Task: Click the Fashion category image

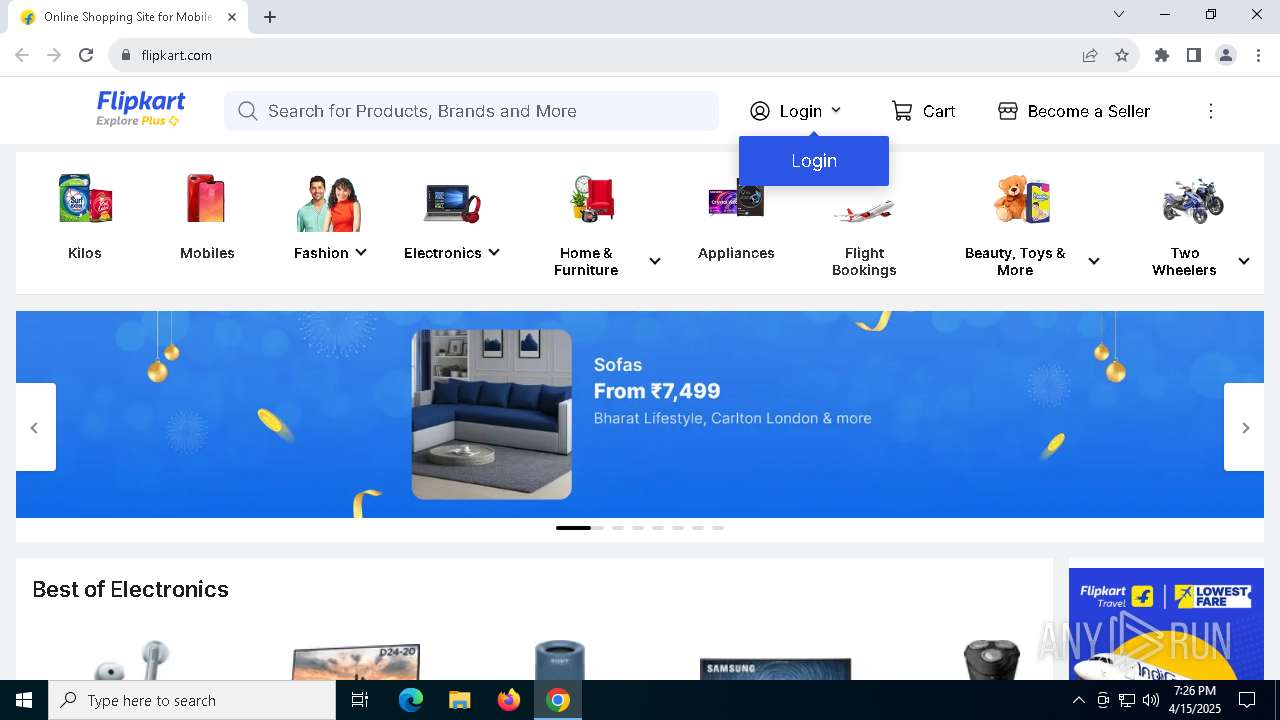Action: click(329, 203)
